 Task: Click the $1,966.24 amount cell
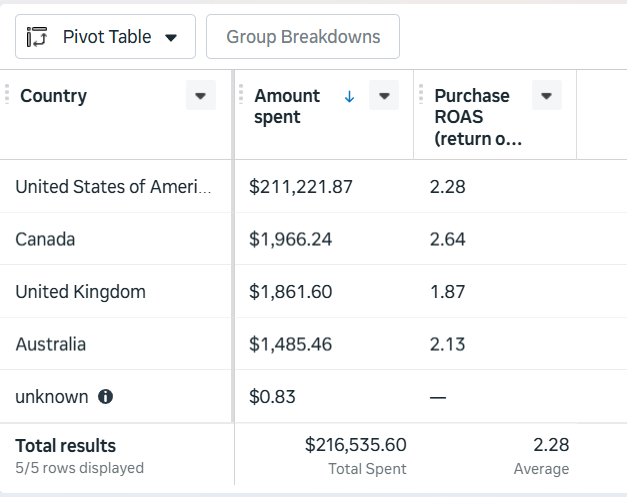290,239
